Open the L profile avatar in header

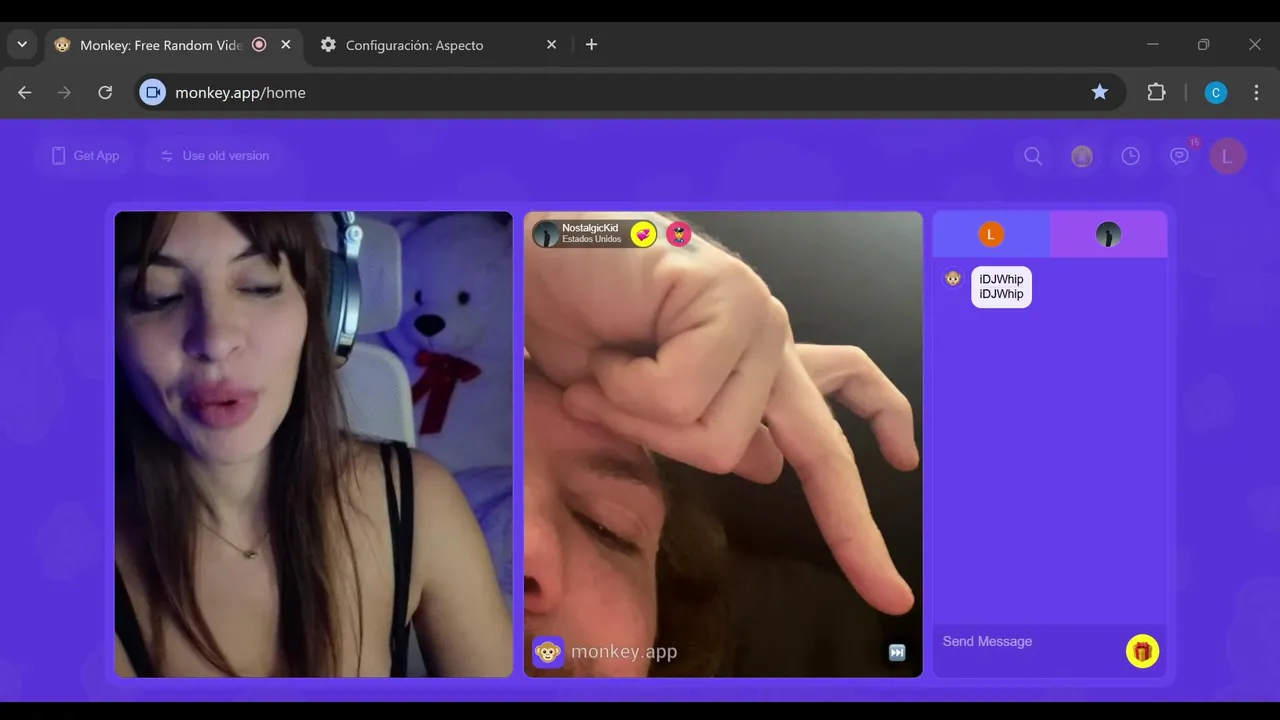1227,156
